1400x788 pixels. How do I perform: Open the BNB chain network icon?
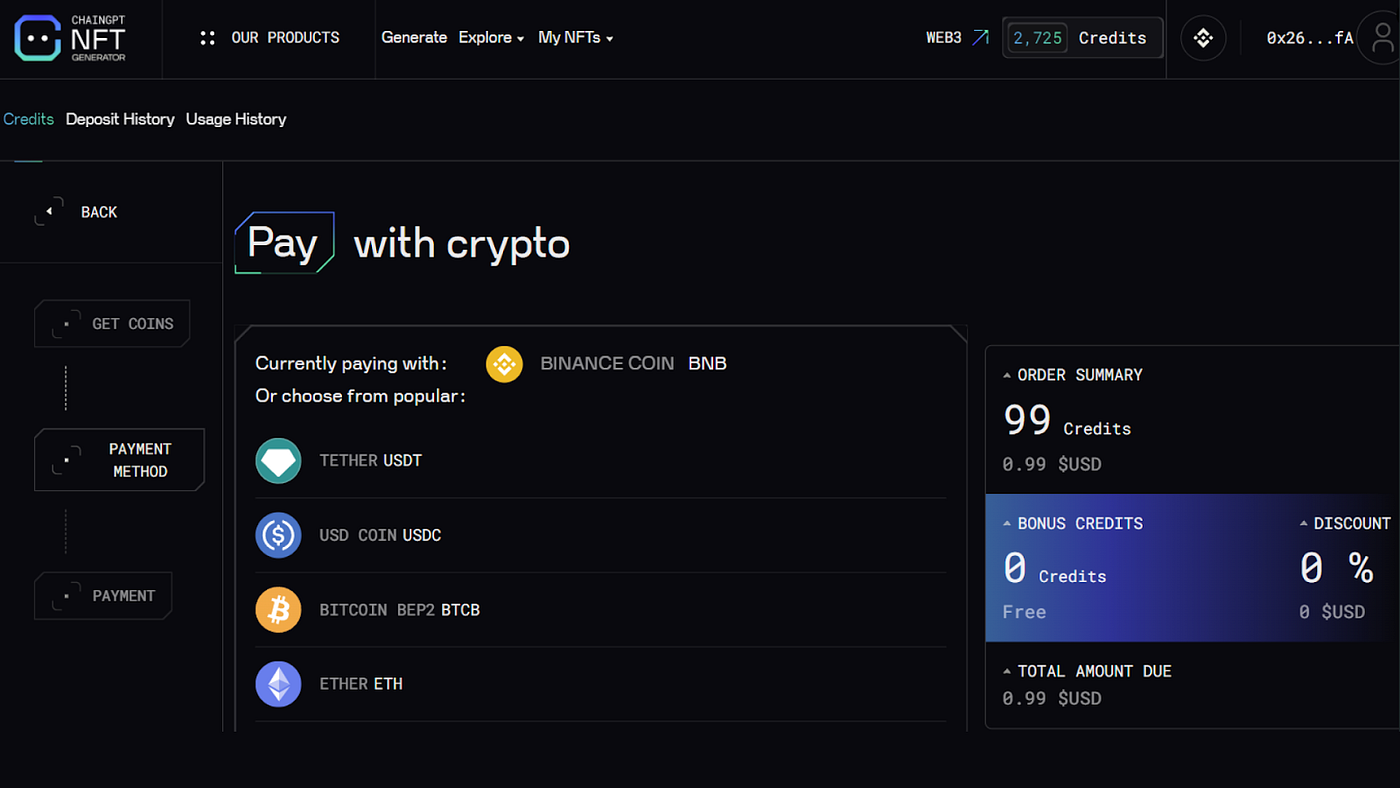[x=1203, y=38]
